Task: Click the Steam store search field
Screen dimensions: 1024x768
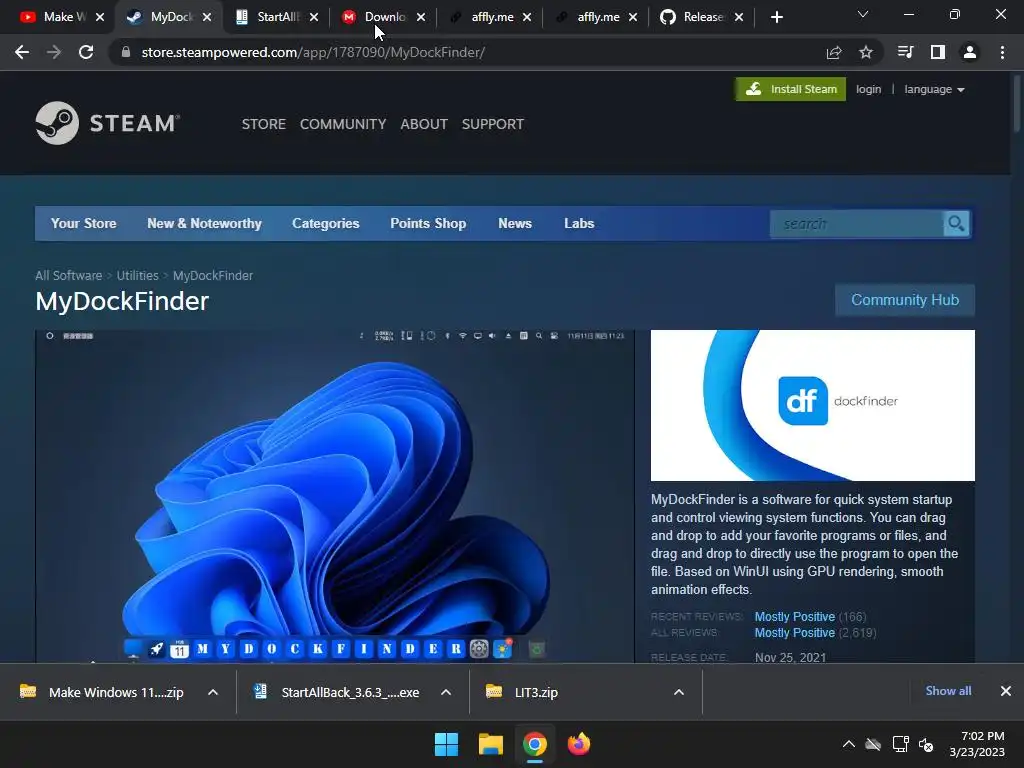Action: 857,223
